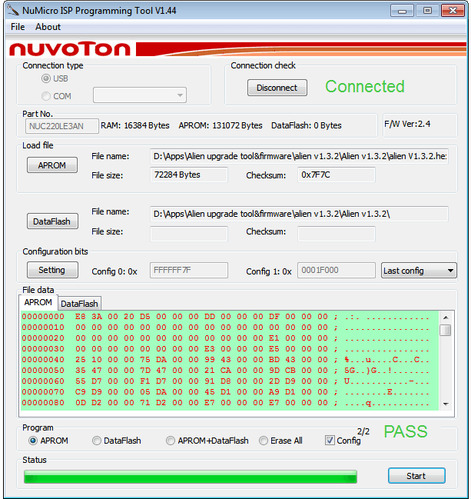
Task: Select the APROM program radio option
Action: [33, 441]
